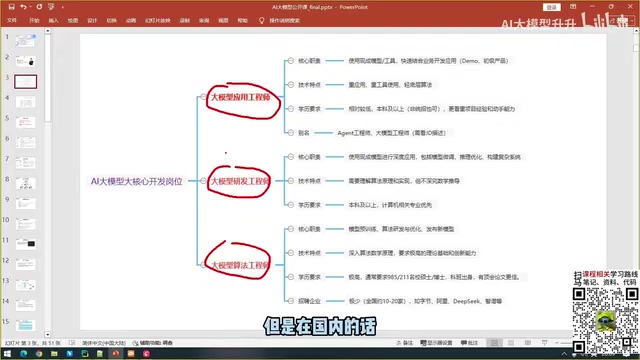Select slide 4 thumbnail
This screenshot has width=640, height=360.
(x=25, y=102)
